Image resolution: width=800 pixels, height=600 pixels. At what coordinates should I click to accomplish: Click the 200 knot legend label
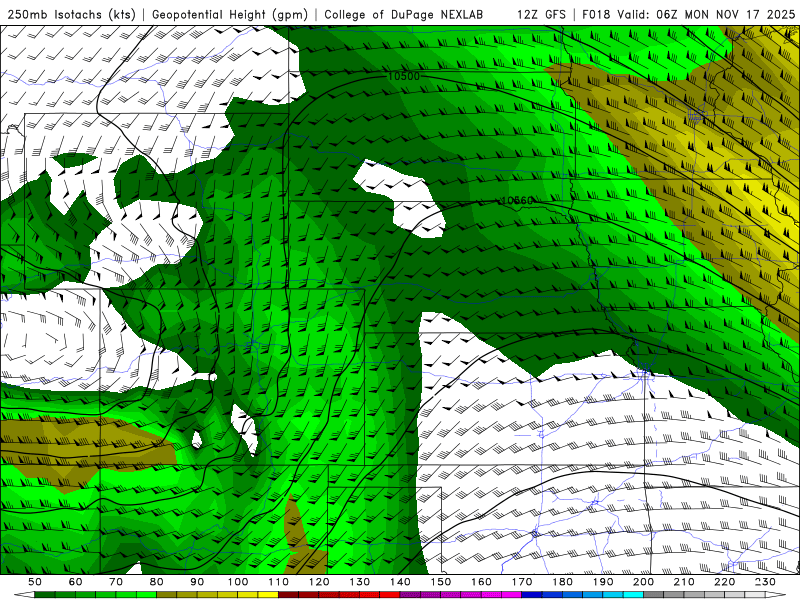tap(643, 582)
